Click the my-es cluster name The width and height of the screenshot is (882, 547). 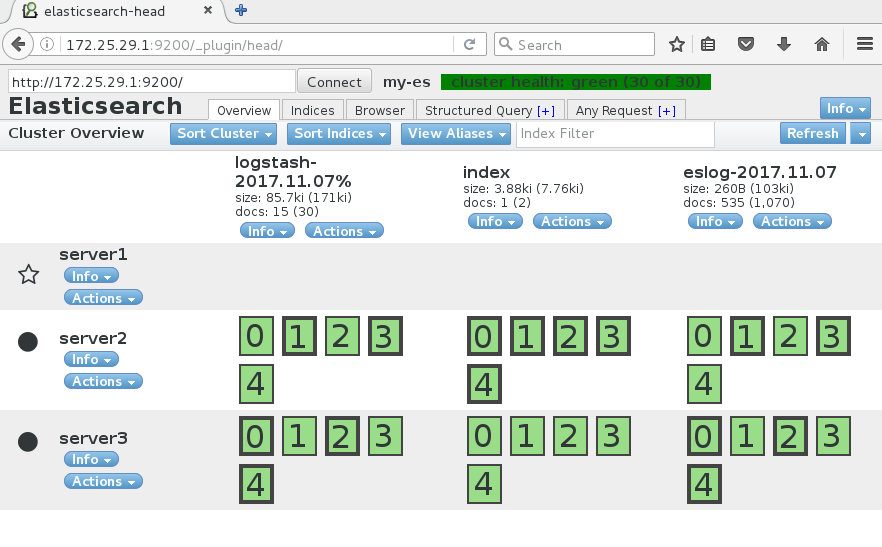[x=407, y=82]
